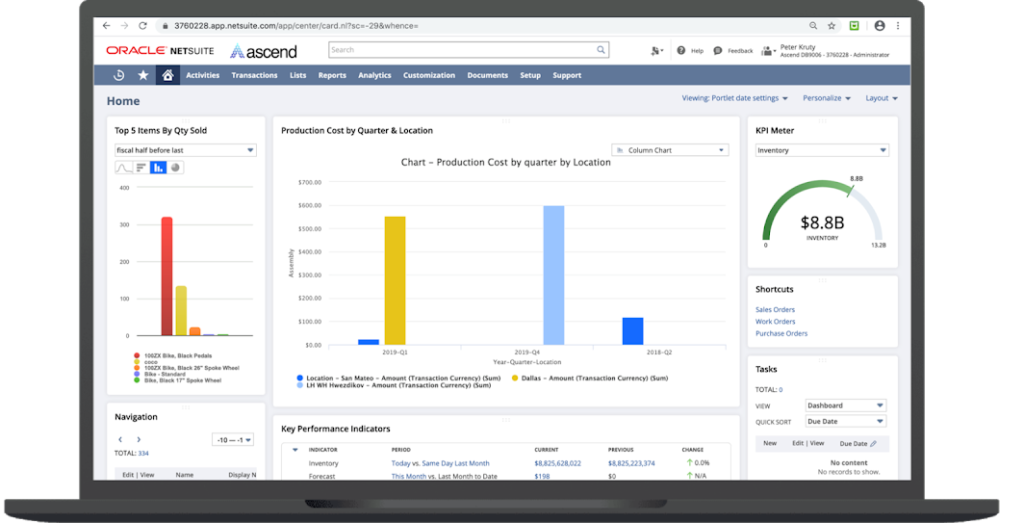The image size is (1024, 523).
Task: Open the Activities menu
Action: click(x=202, y=75)
